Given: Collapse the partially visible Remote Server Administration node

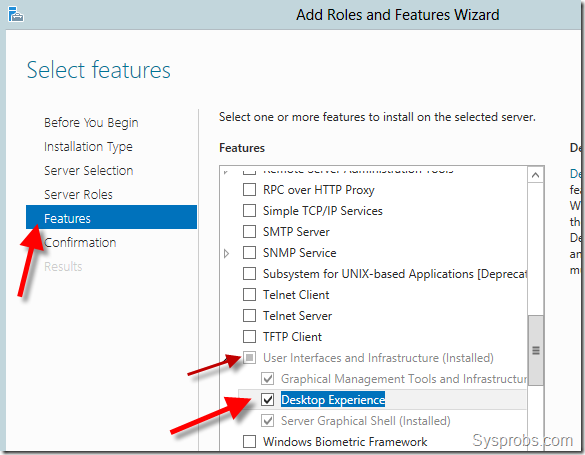Looking at the screenshot, I should [x=225, y=172].
